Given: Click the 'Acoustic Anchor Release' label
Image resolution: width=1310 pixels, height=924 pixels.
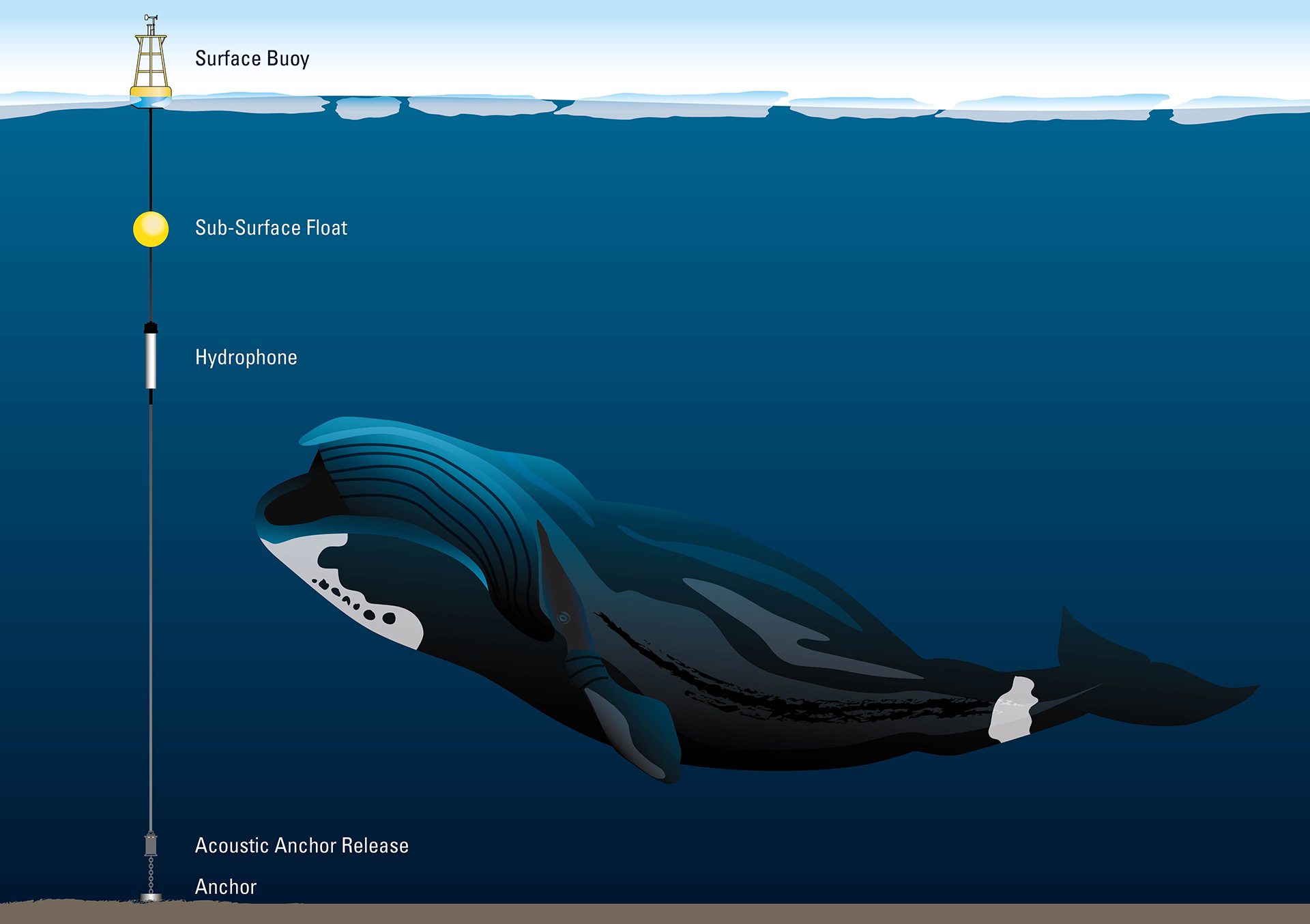Looking at the screenshot, I should (x=302, y=846).
